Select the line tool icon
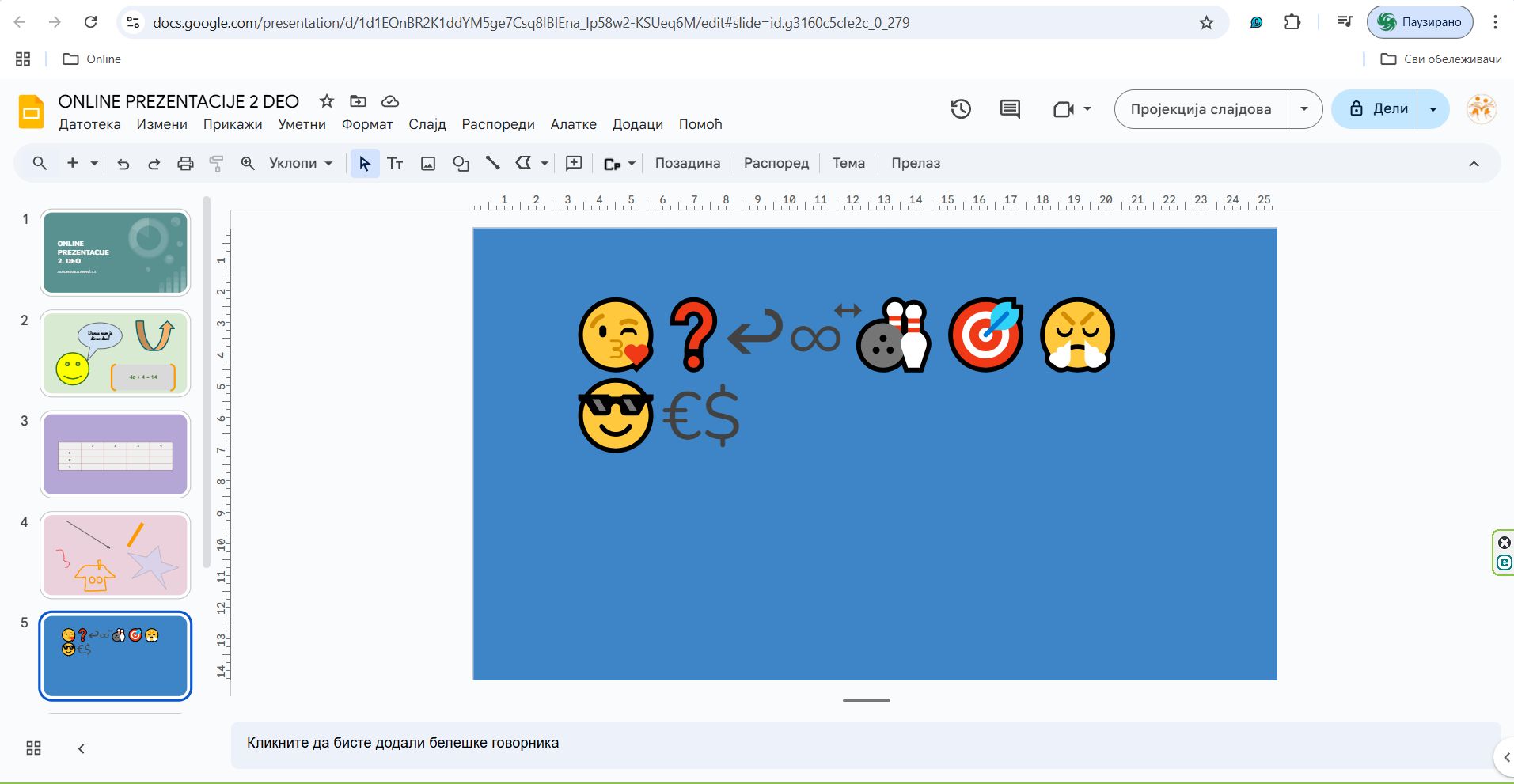This screenshot has height=784, width=1514. 492,164
